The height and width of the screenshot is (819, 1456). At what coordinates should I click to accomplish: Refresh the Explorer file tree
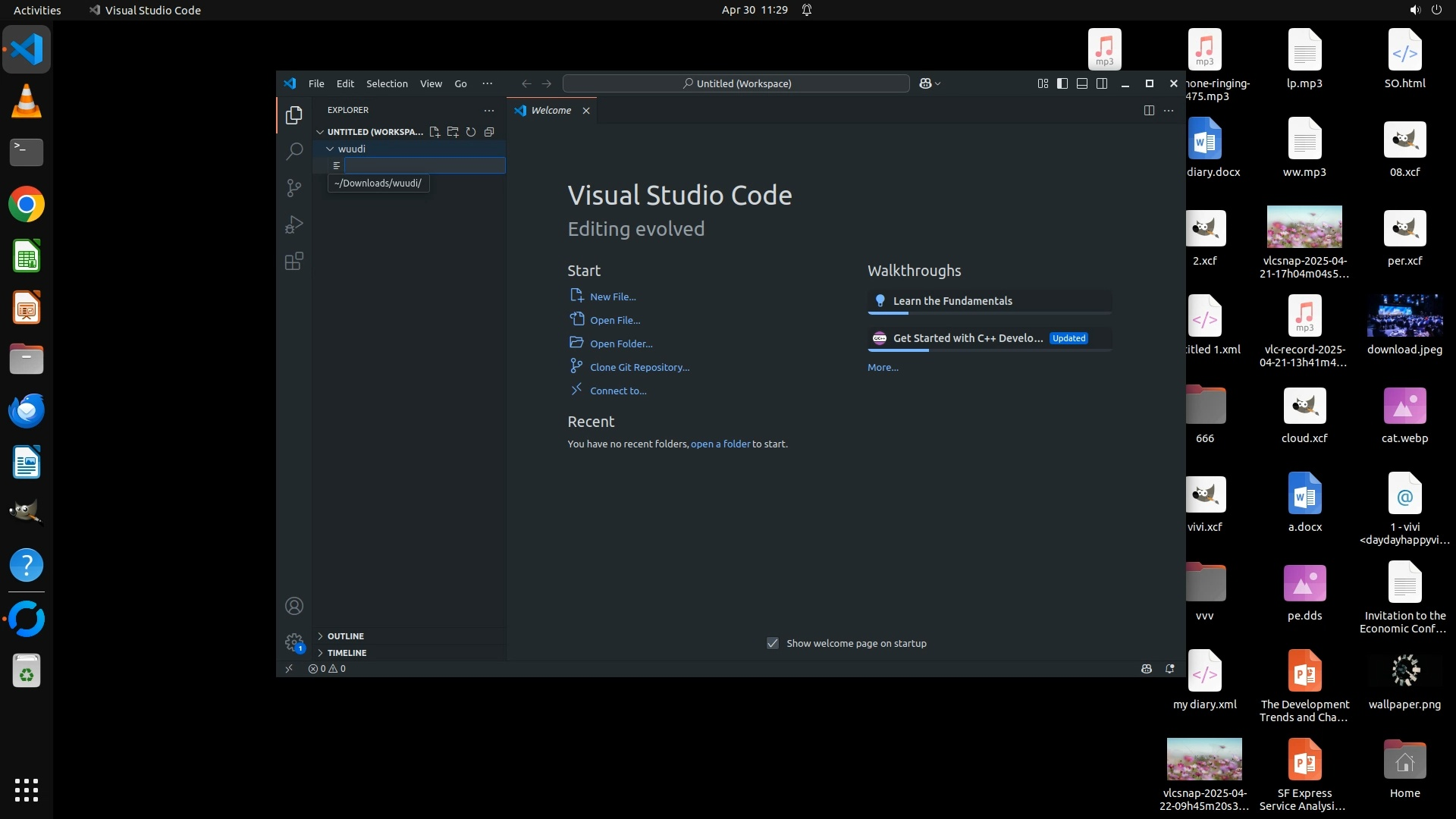pyautogui.click(x=471, y=132)
